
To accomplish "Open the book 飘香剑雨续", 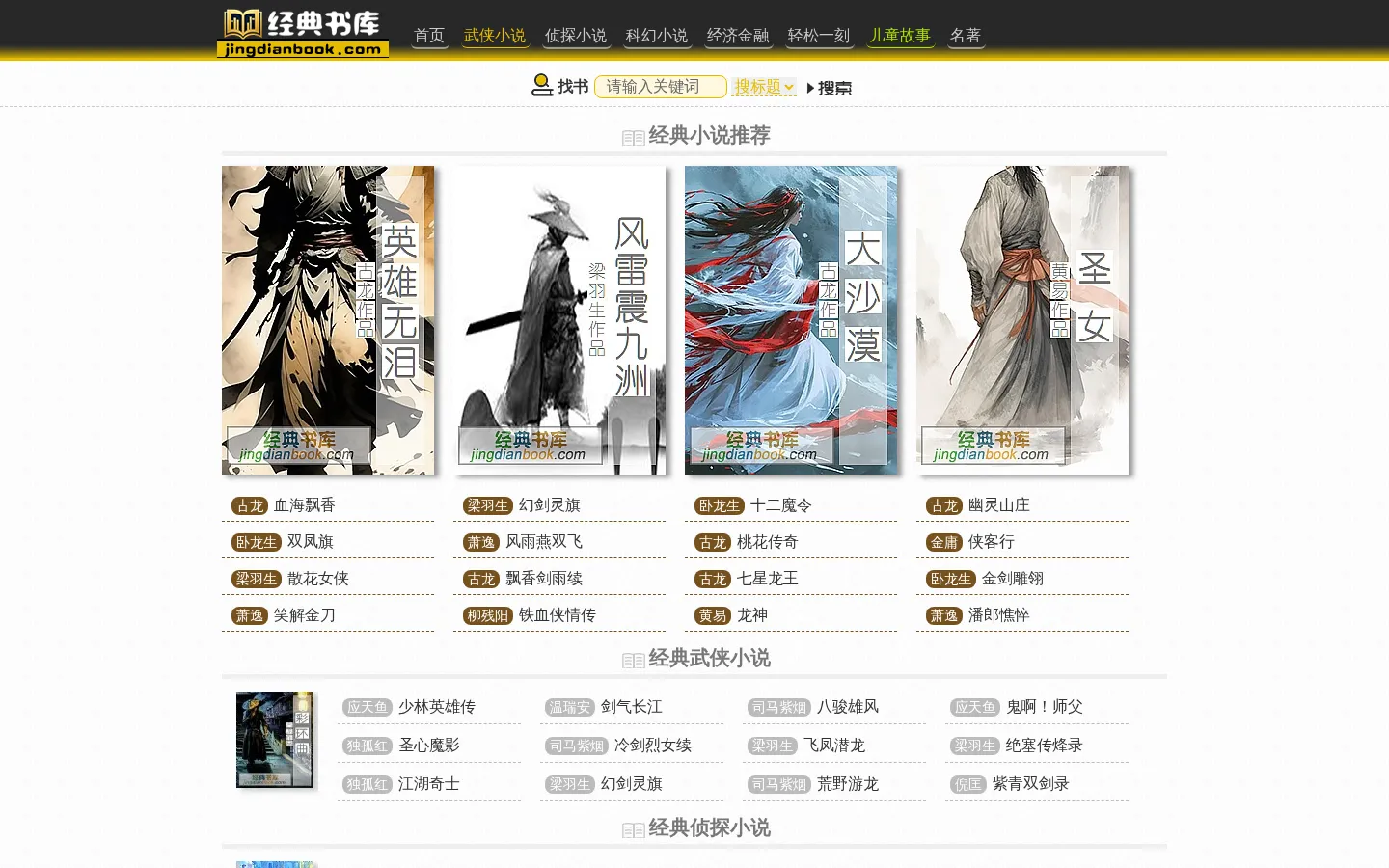I will 544,579.
